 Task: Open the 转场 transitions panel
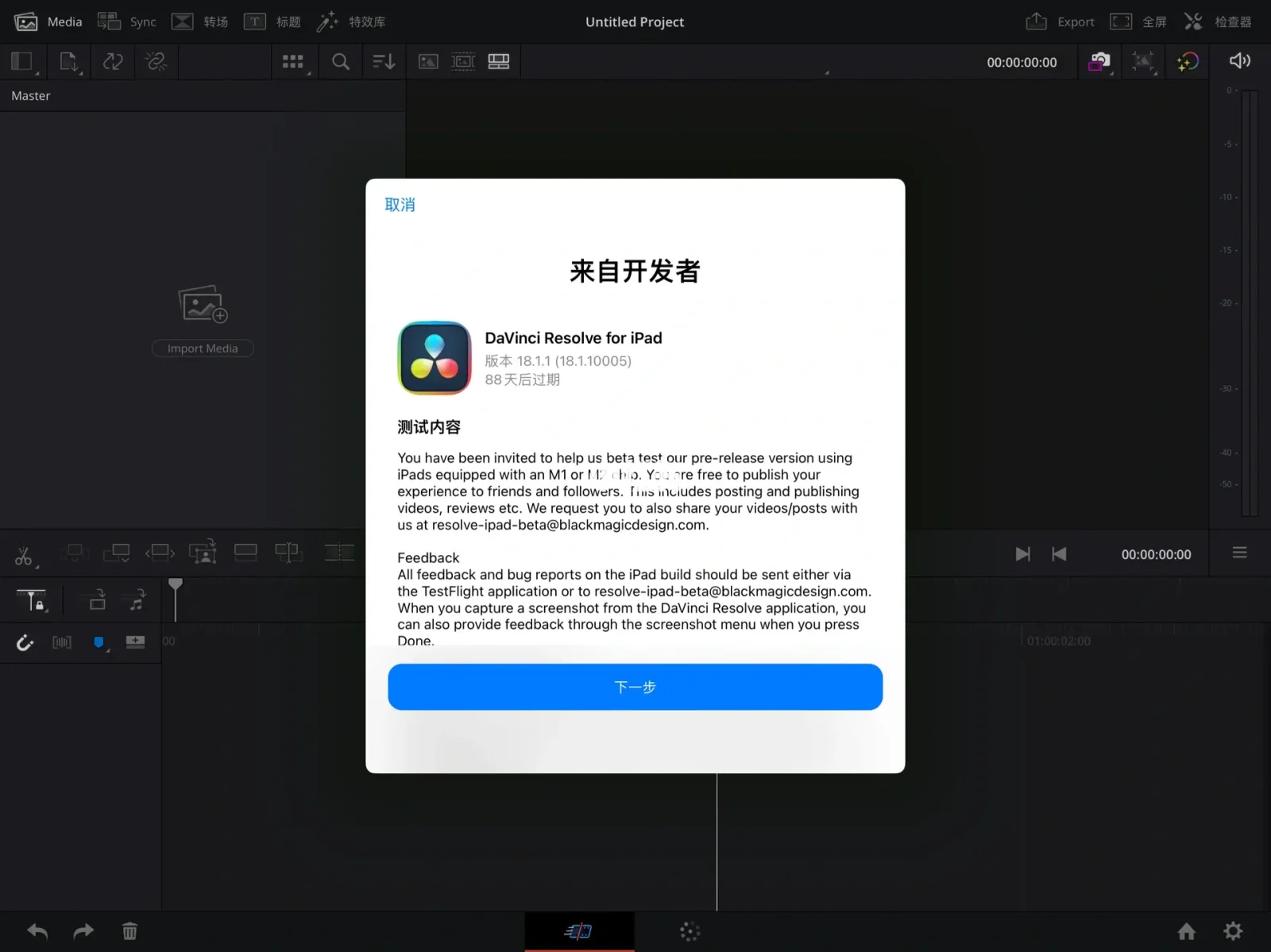click(x=199, y=21)
